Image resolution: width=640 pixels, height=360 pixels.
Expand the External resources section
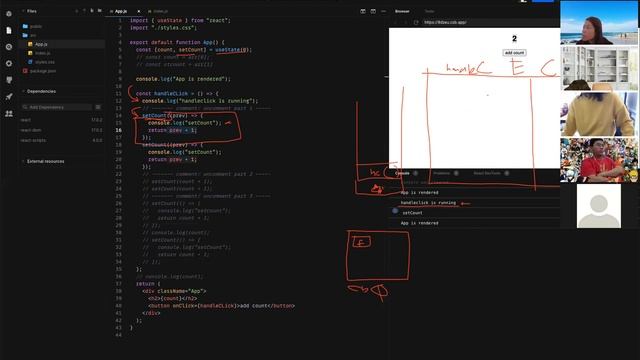[43, 162]
